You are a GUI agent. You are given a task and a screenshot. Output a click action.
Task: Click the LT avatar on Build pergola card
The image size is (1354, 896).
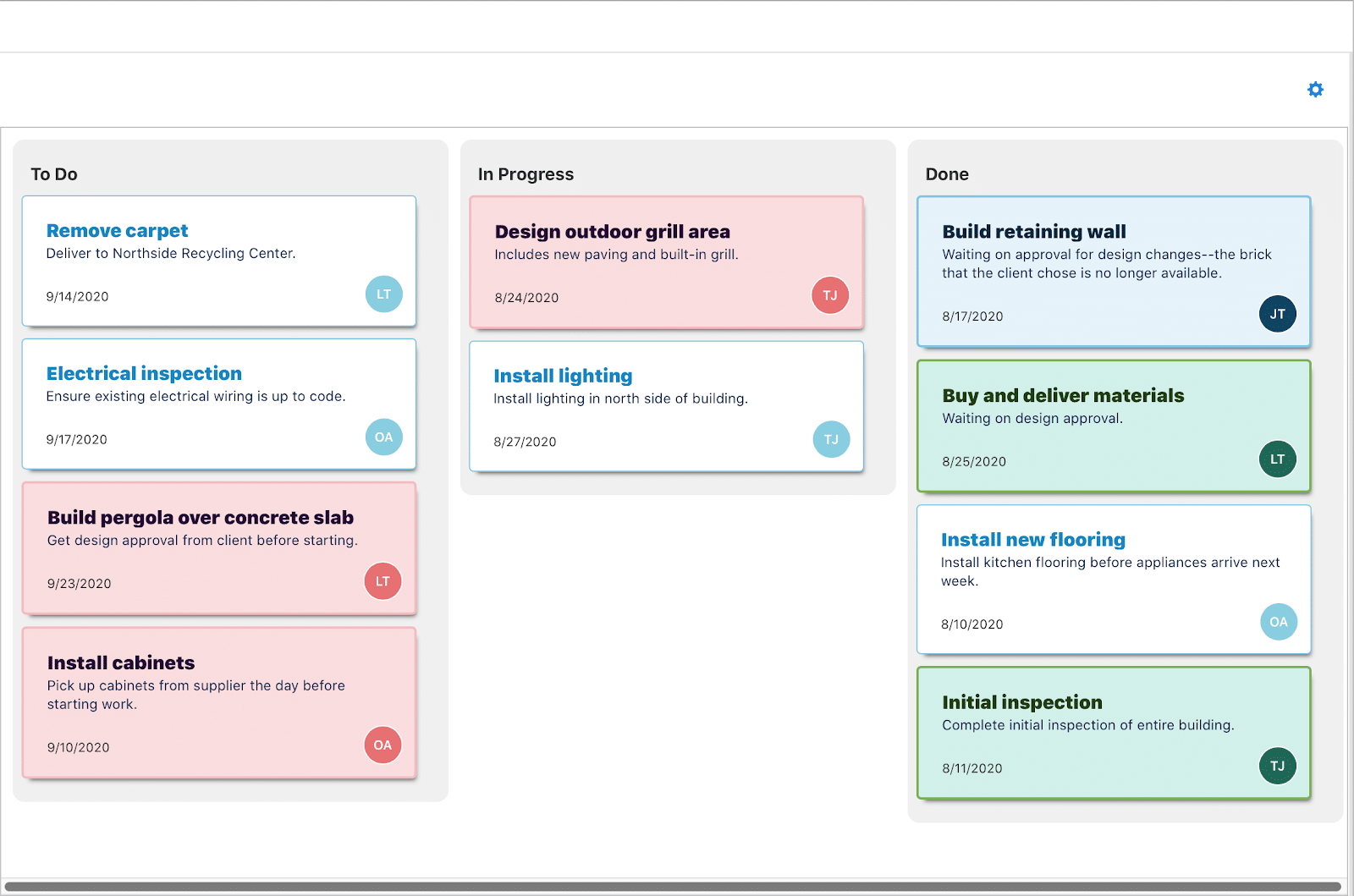click(x=383, y=581)
